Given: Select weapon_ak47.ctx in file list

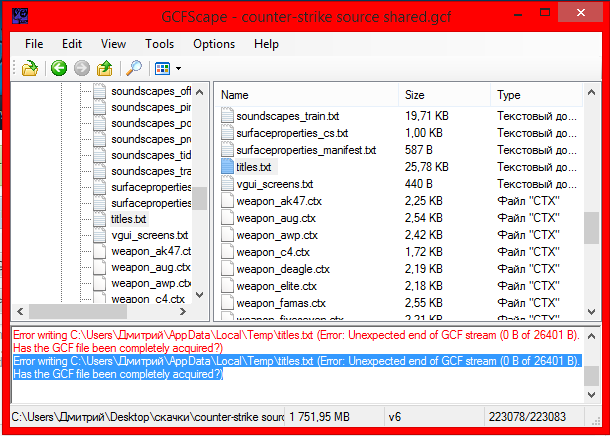Looking at the screenshot, I should (279, 201).
